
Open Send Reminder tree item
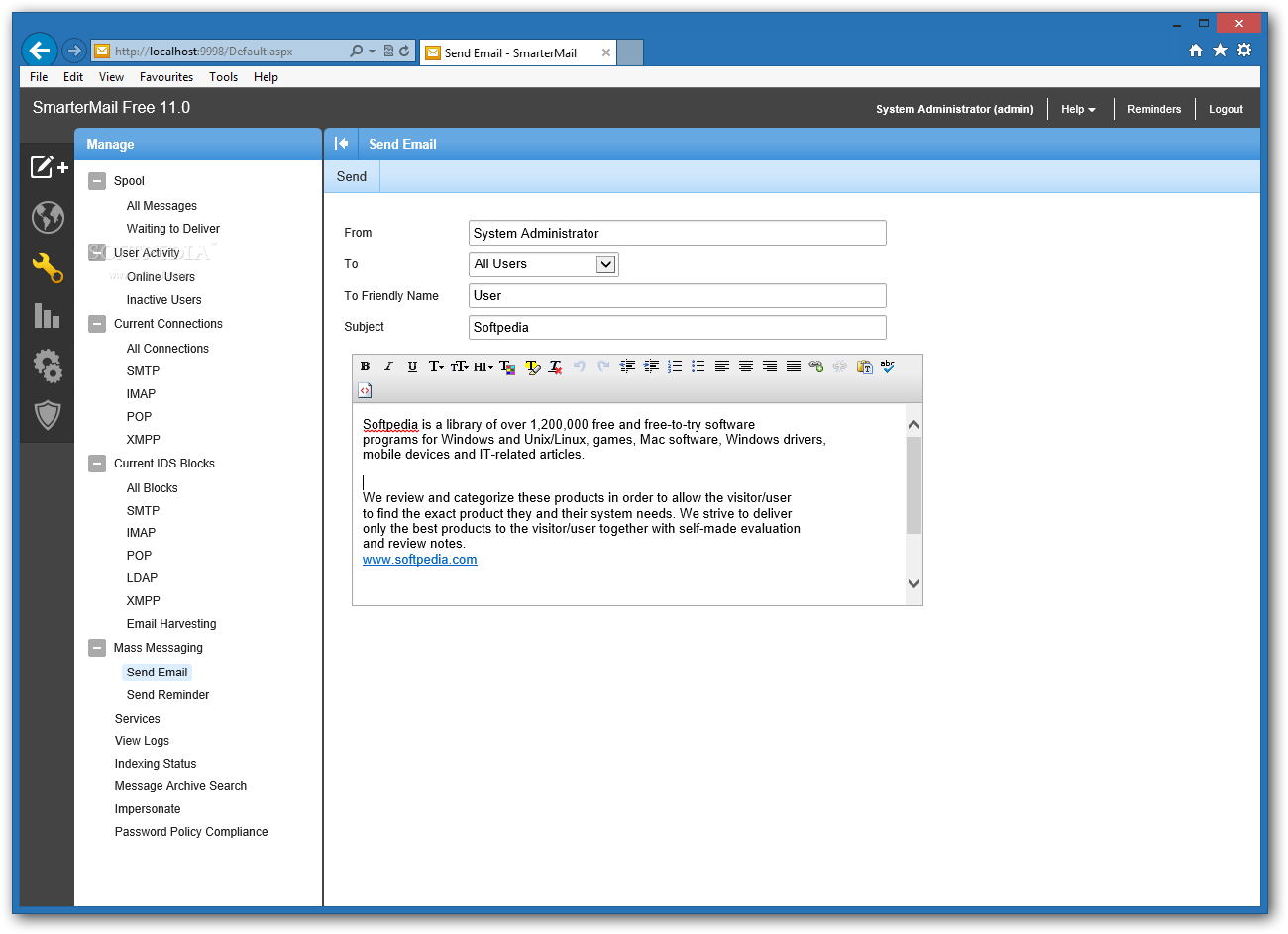[167, 695]
